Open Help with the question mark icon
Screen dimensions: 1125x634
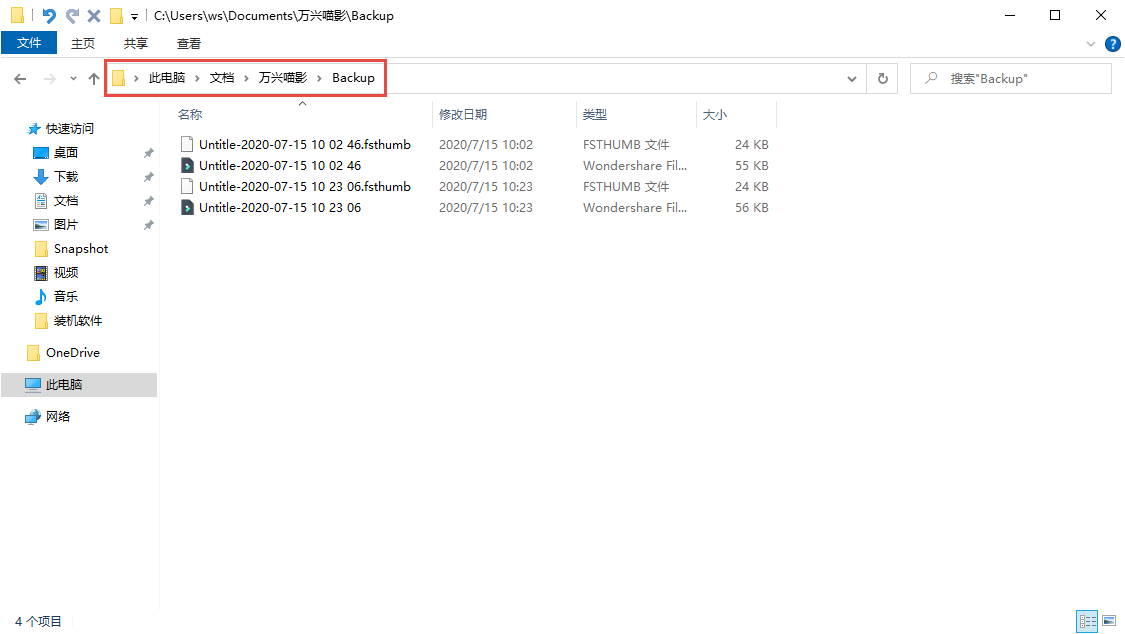point(1113,44)
